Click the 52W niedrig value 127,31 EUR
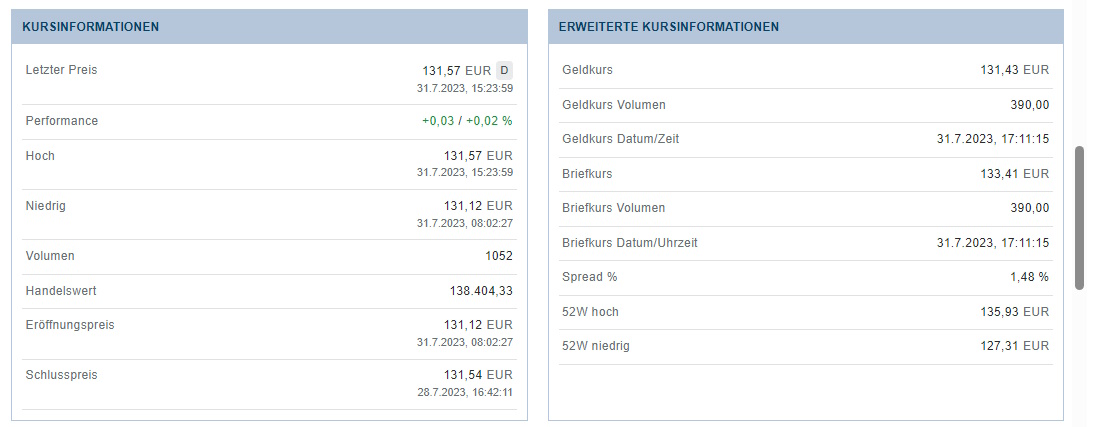The image size is (1094, 427). [1014, 346]
